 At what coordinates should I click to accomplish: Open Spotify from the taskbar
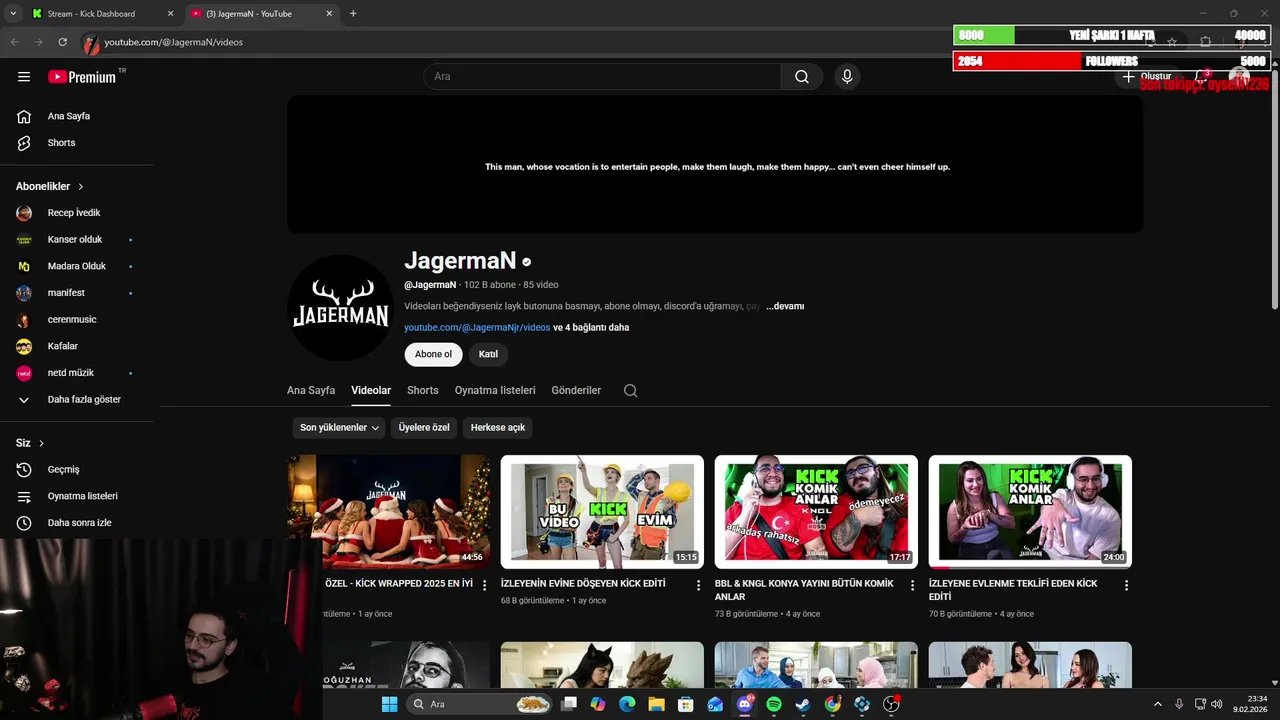tap(774, 704)
